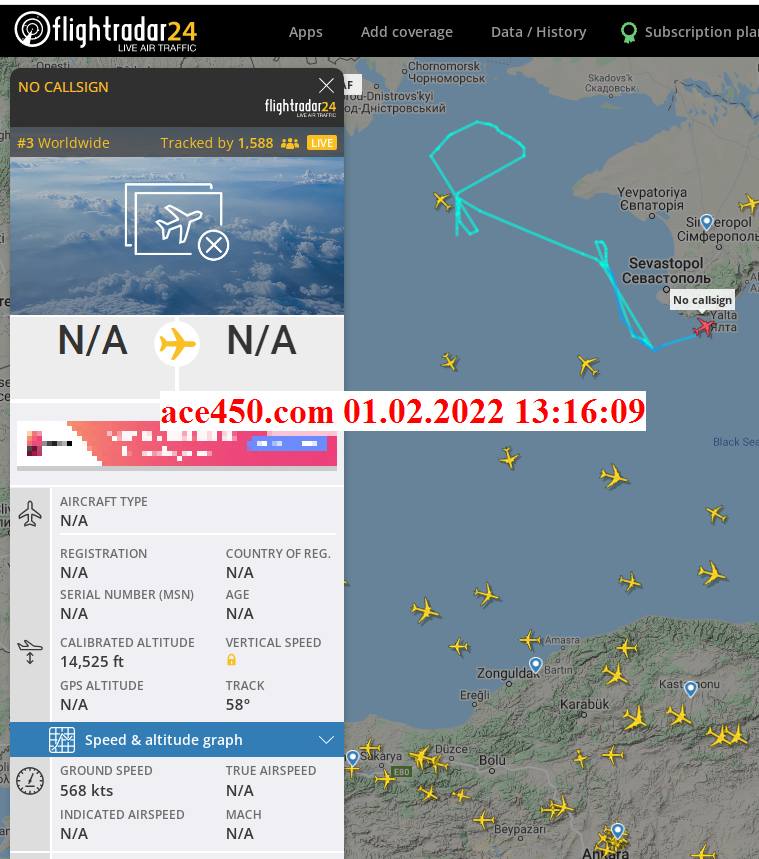Select the blue airport pin at Zonguldak

[535, 665]
